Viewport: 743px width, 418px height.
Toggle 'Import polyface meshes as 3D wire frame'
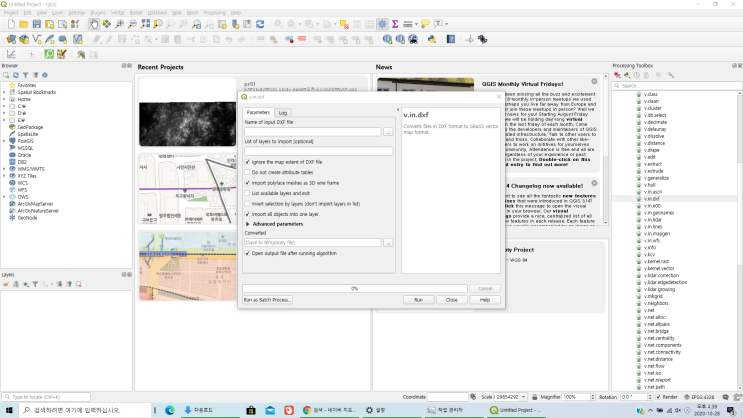(247, 183)
